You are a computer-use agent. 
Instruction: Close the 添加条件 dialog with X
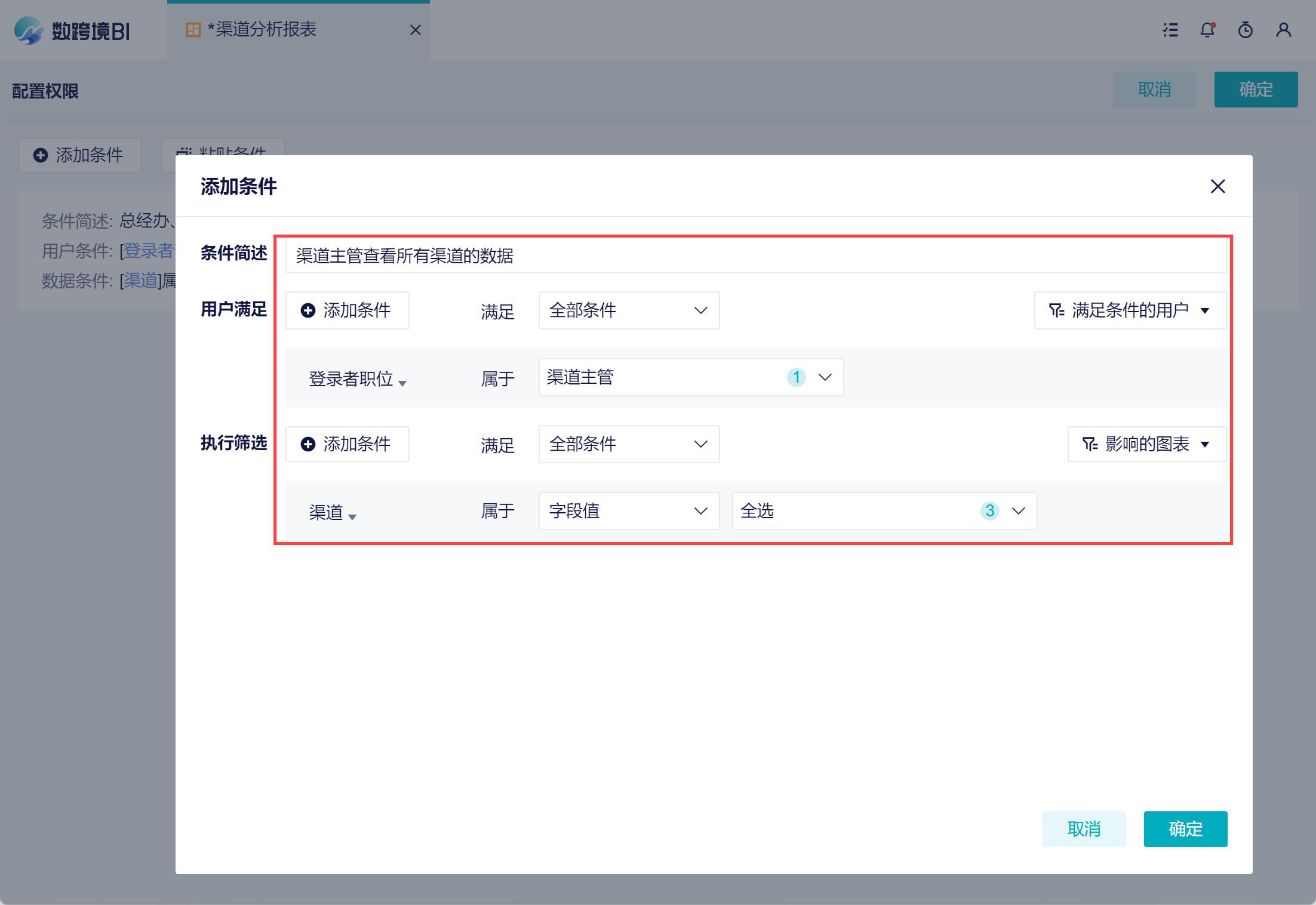click(1217, 186)
